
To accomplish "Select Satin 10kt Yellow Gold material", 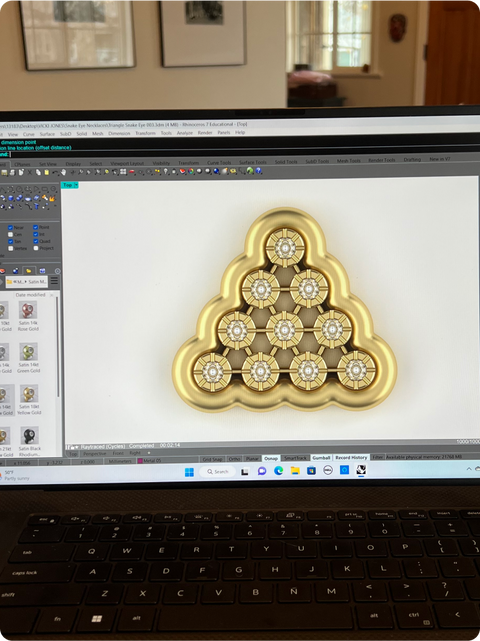I will click(29, 400).
